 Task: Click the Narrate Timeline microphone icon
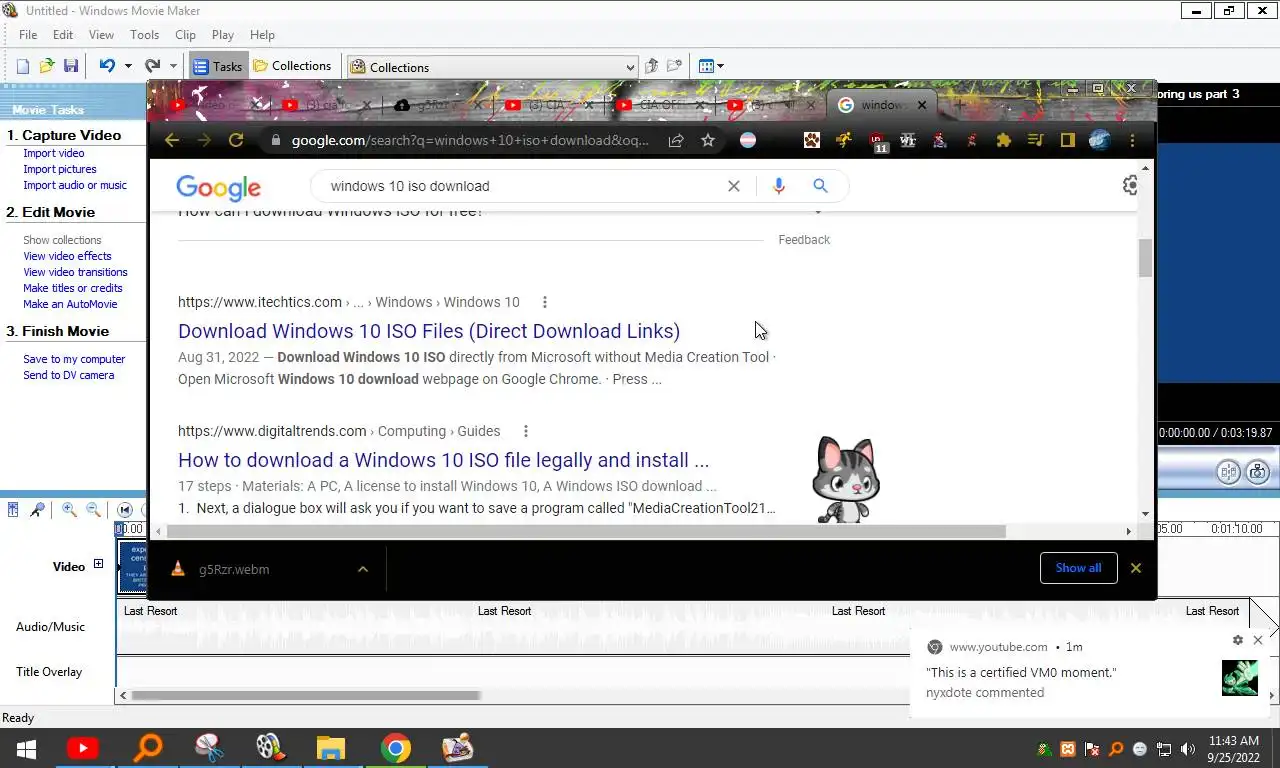coord(37,510)
